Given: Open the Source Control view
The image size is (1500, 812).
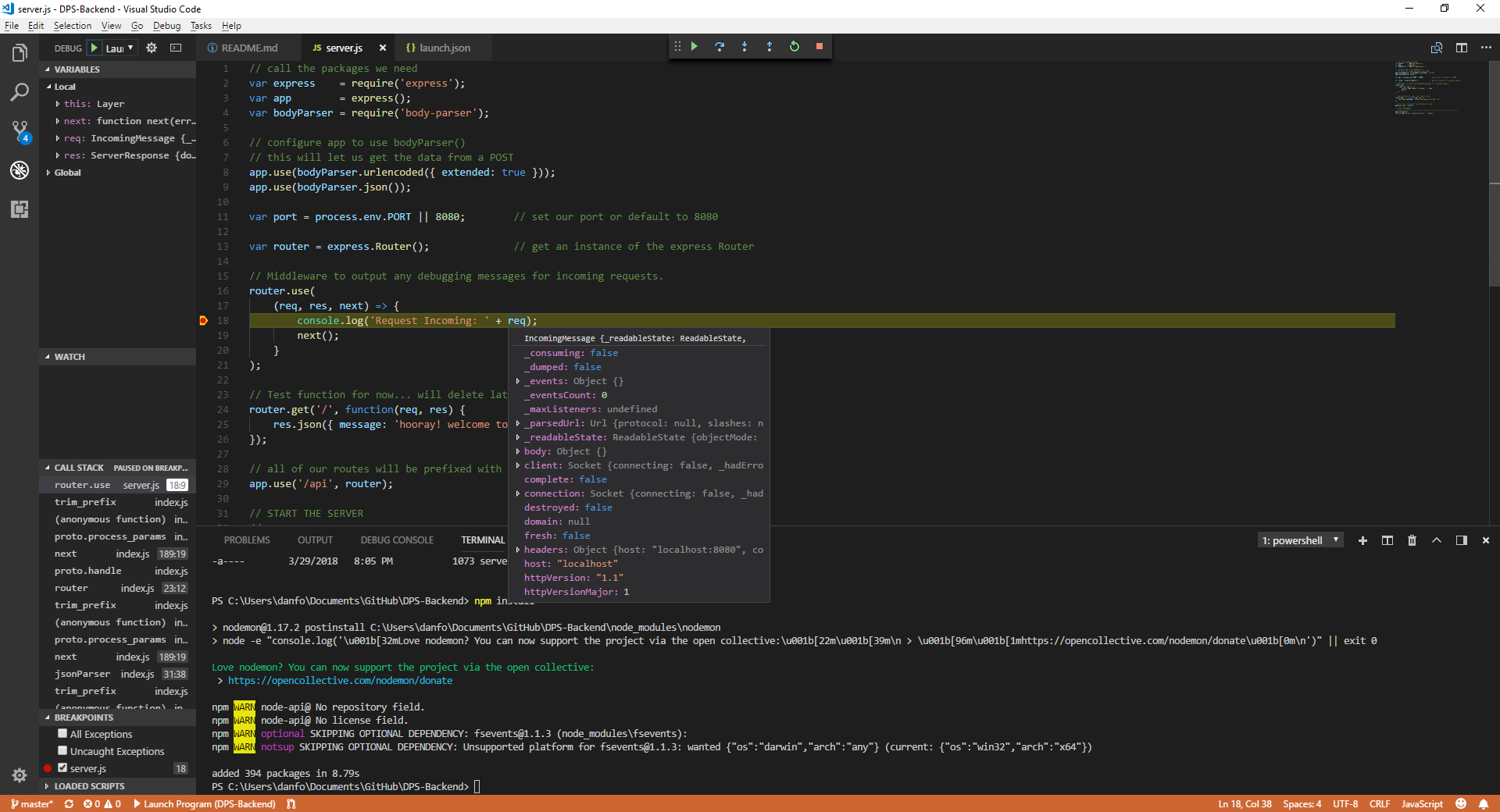Looking at the screenshot, I should tap(20, 131).
